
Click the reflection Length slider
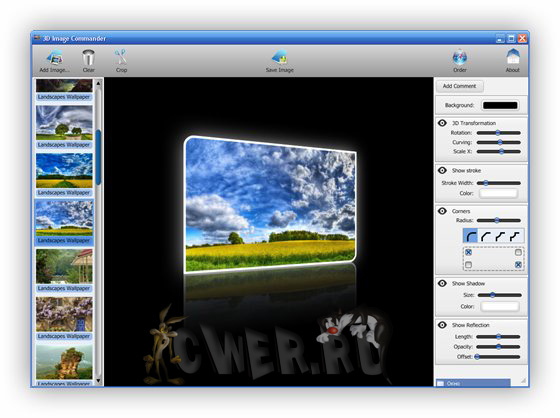[x=498, y=337]
